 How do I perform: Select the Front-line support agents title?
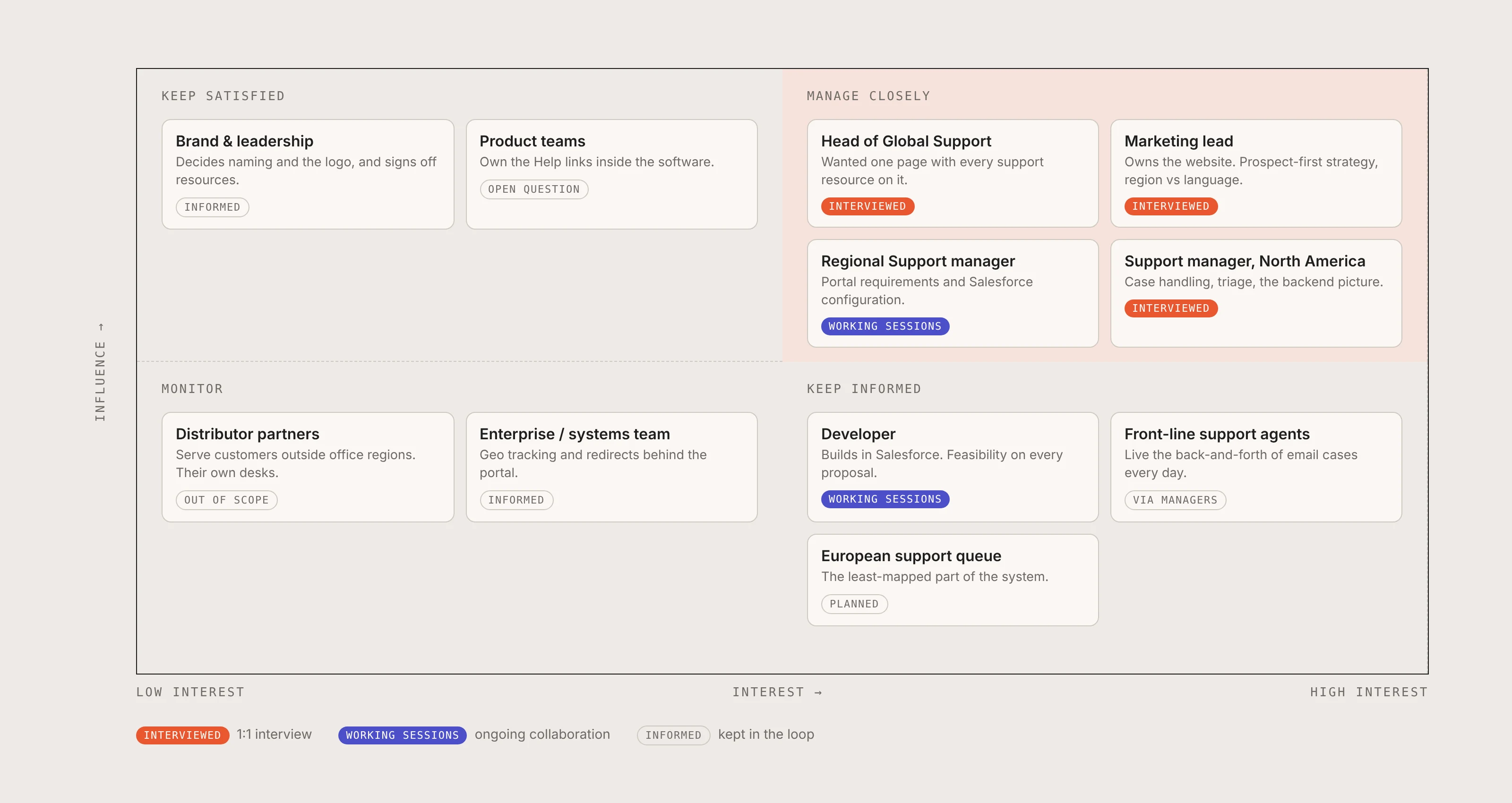1217,434
